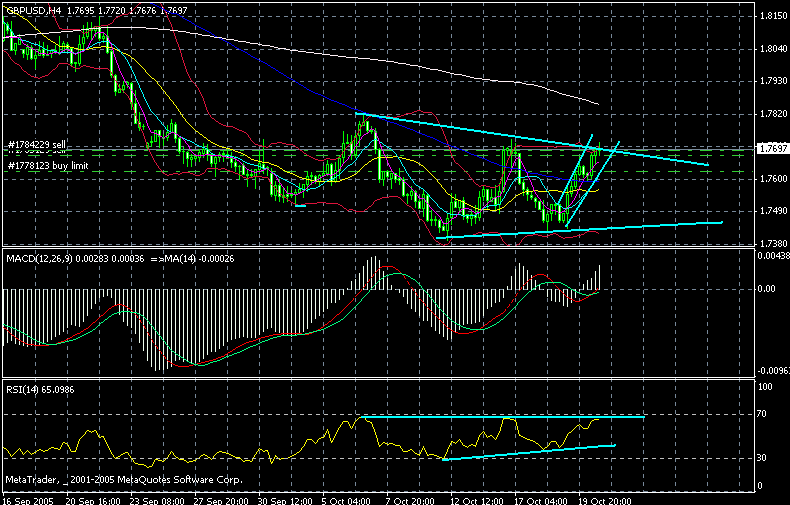Click the GBPUSD,H4 chart title label
Screen dimensions: 790x505
(34, 8)
